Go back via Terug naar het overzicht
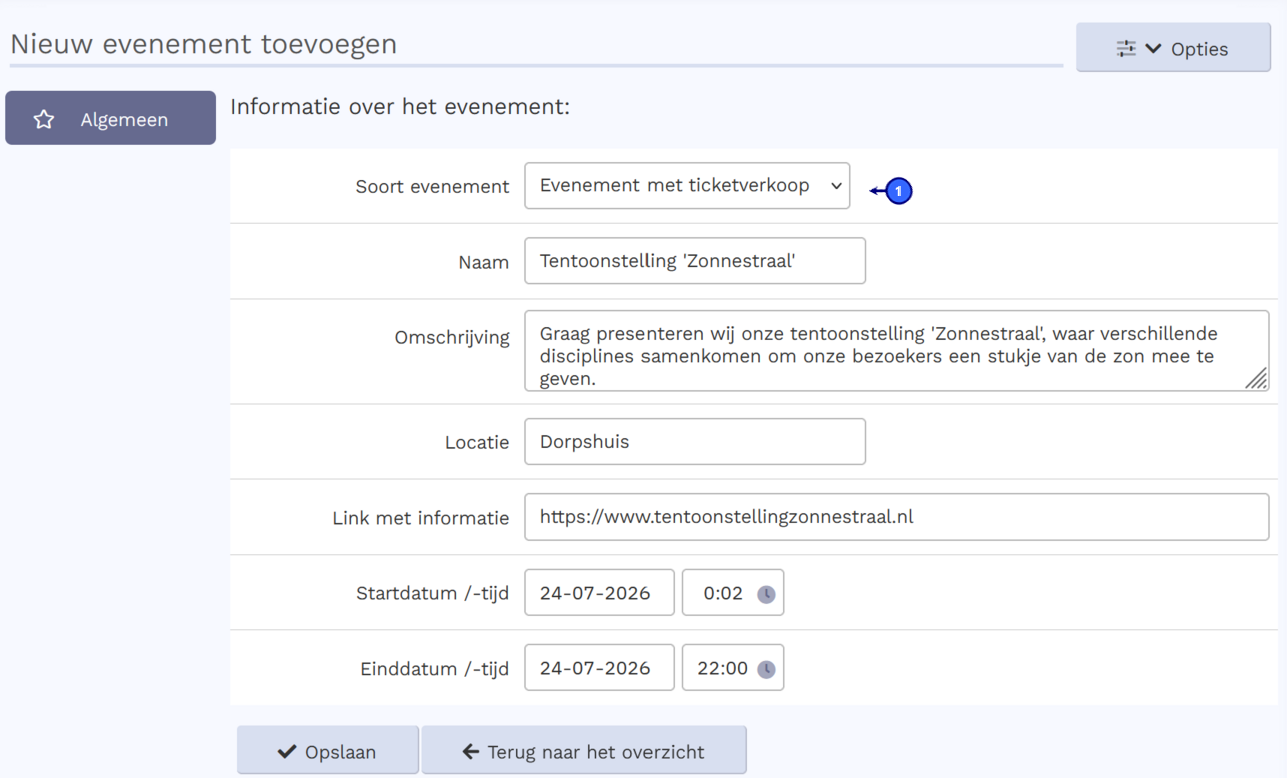This screenshot has width=1287, height=778. (x=584, y=751)
